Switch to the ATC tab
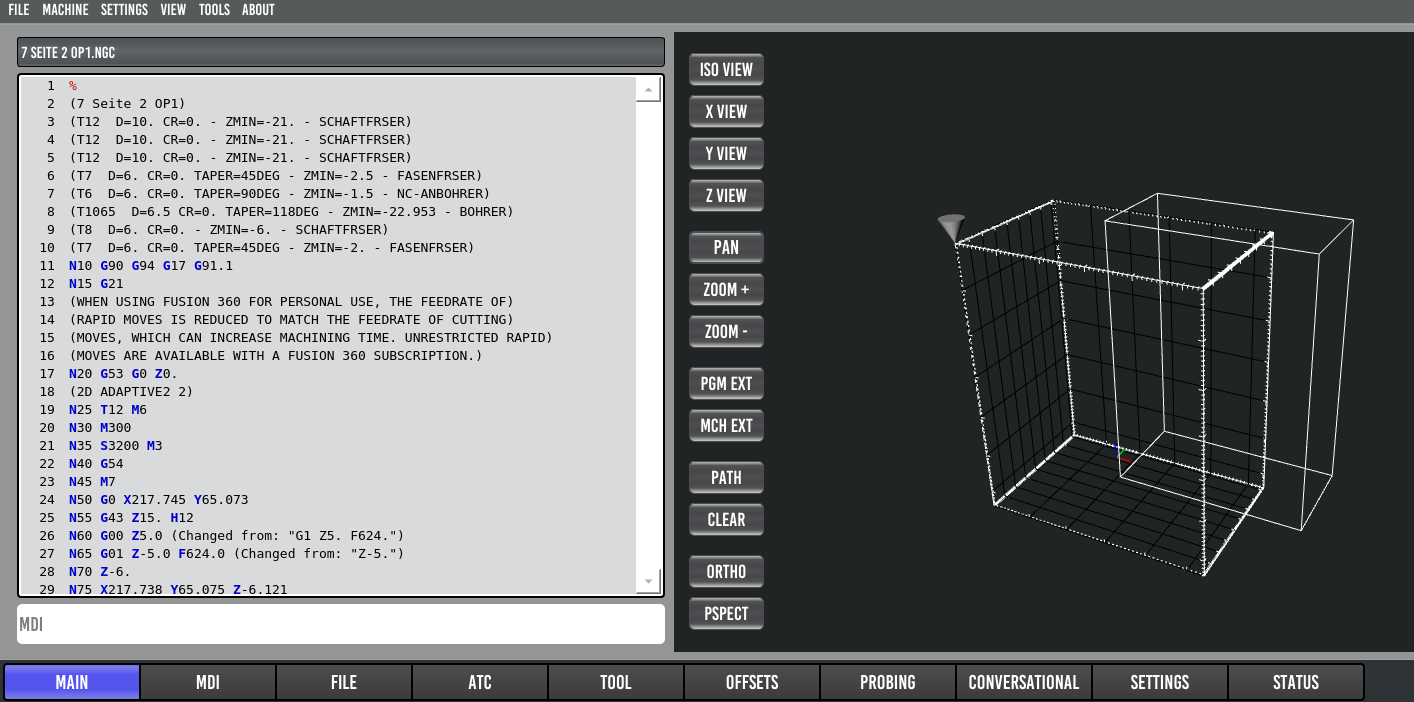 click(x=480, y=682)
